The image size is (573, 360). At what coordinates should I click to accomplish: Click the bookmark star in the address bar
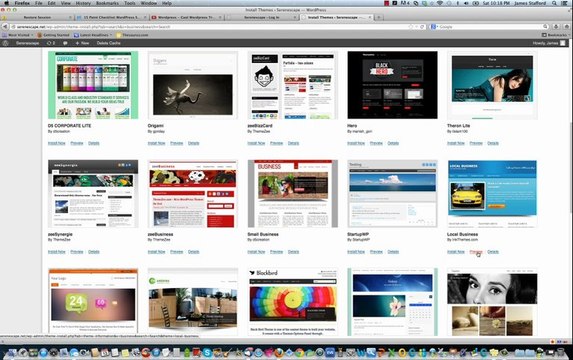point(411,27)
